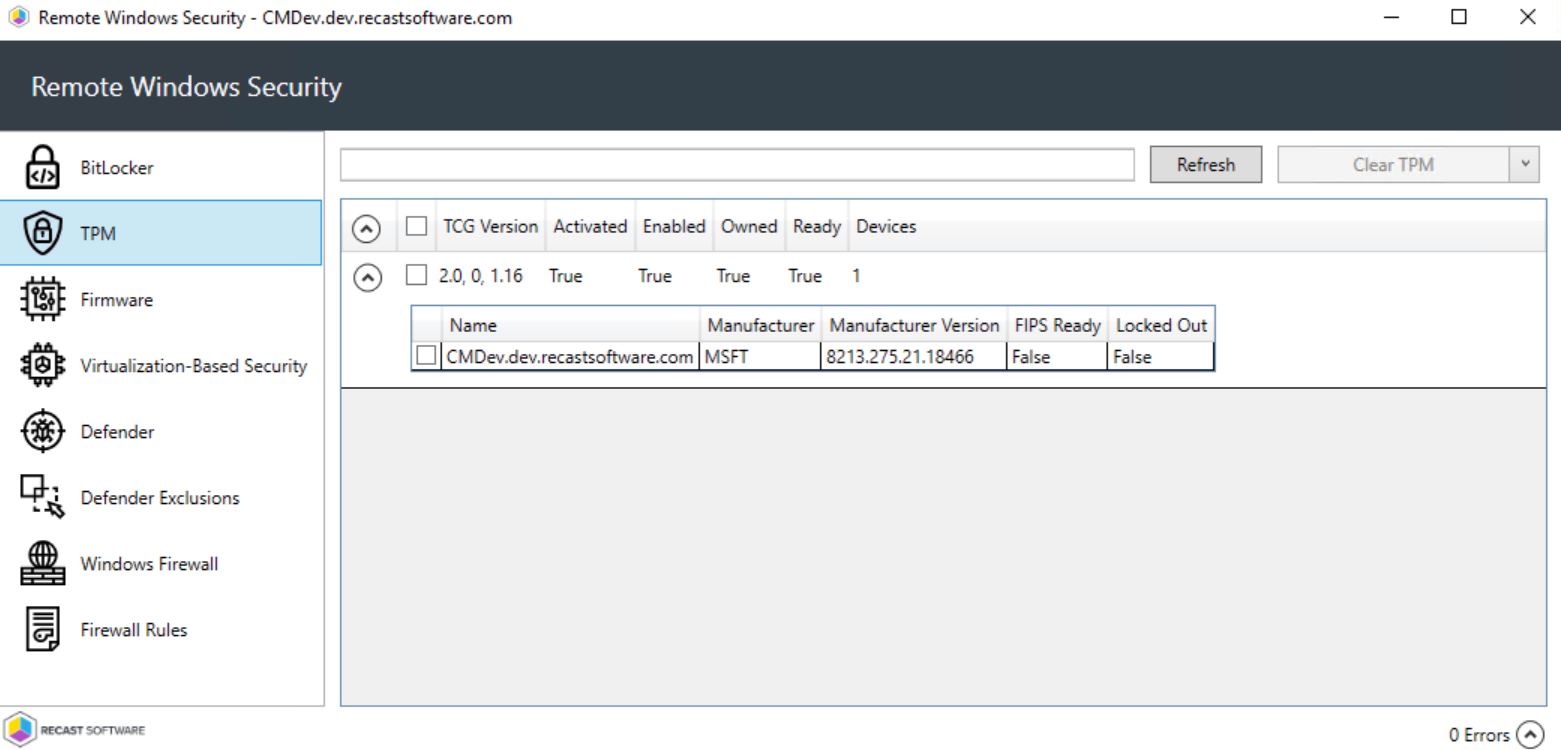Image resolution: width=1561 pixels, height=750 pixels.
Task: Collapse the 2.0, 0, 1.16 group row
Action: (x=367, y=278)
